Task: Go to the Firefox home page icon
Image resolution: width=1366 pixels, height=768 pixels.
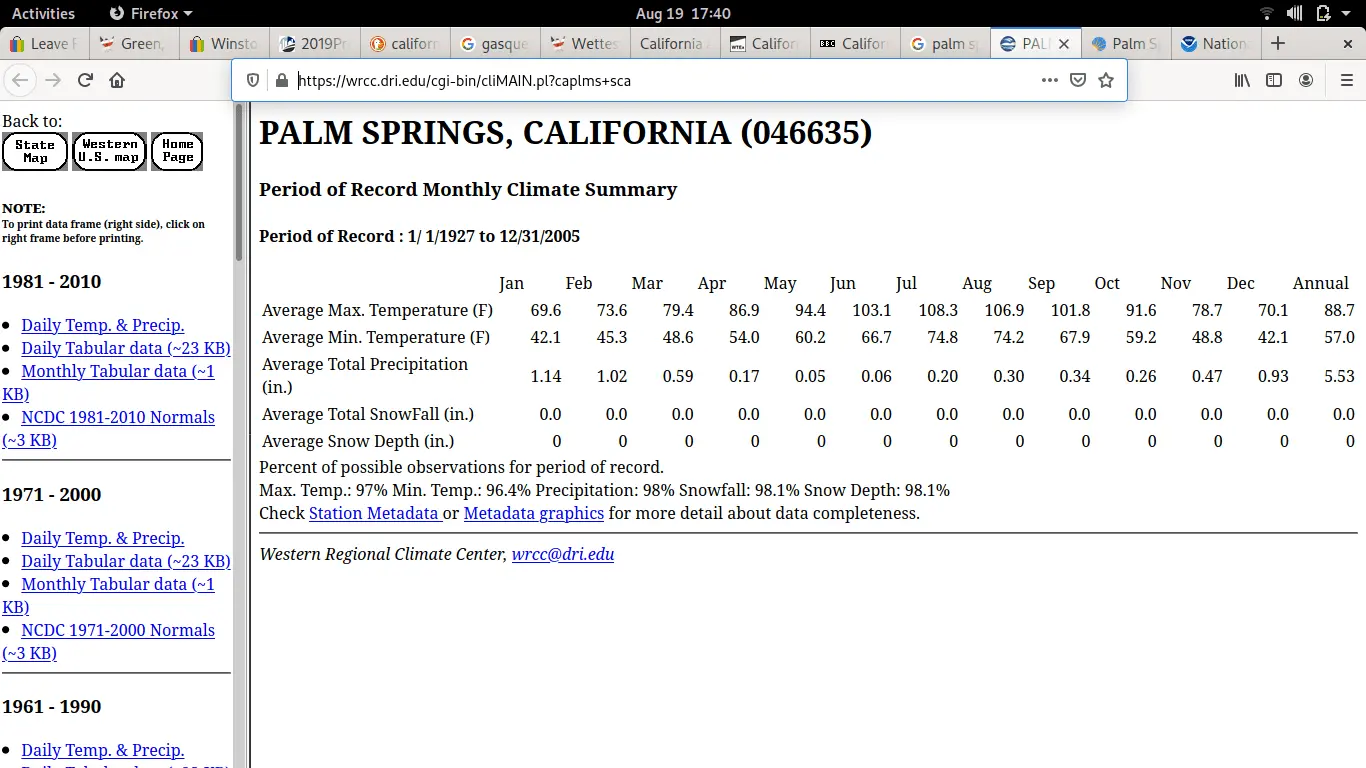Action: 117,80
